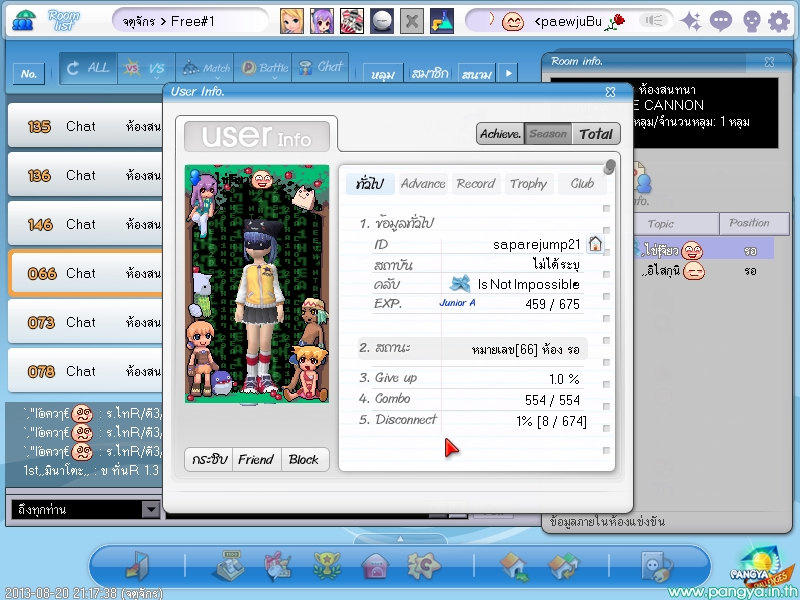Click the saparejump21 ID value
The width and height of the screenshot is (800, 600).
pyautogui.click(x=536, y=244)
